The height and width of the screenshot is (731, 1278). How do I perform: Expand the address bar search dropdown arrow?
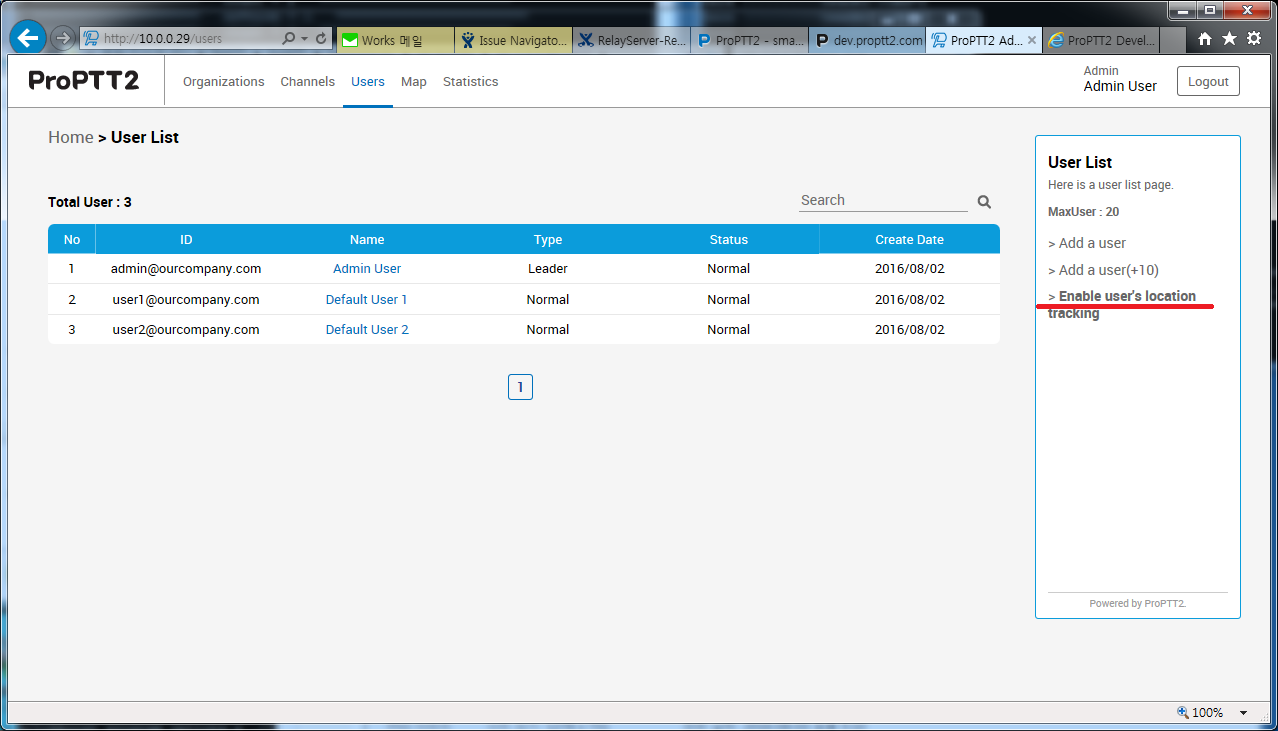pyautogui.click(x=304, y=39)
